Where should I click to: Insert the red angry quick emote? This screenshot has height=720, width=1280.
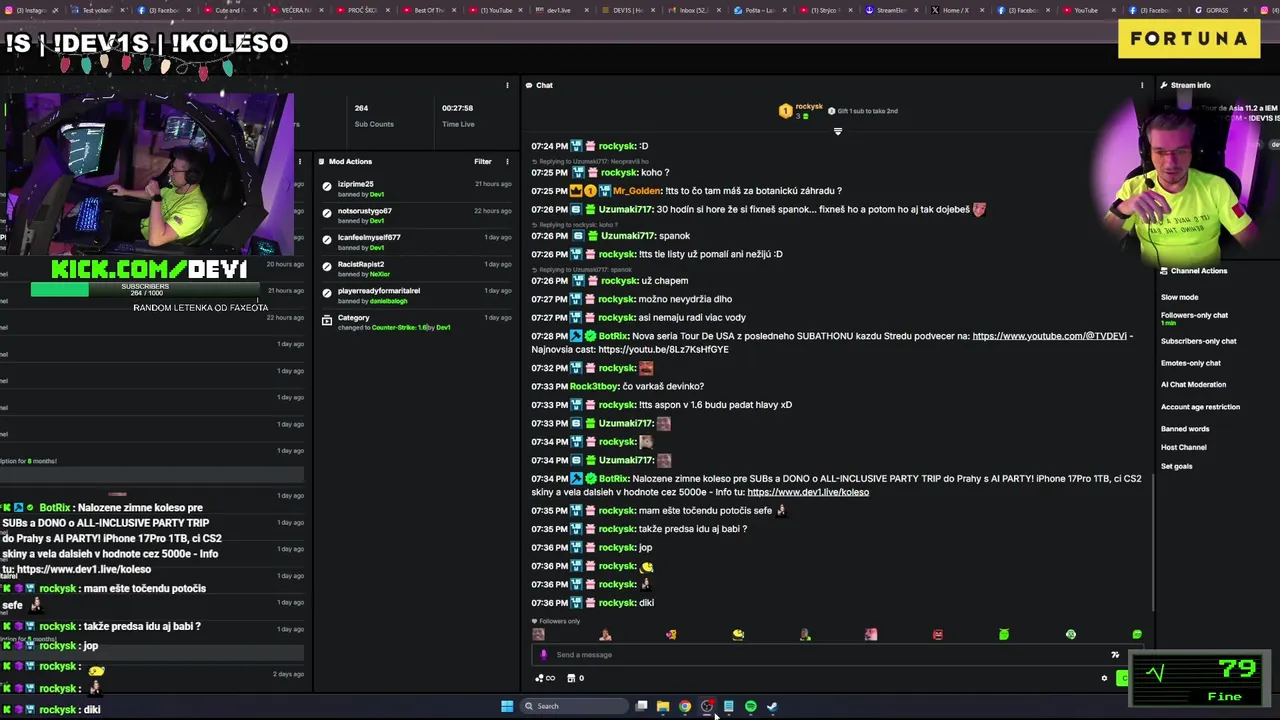coord(938,634)
